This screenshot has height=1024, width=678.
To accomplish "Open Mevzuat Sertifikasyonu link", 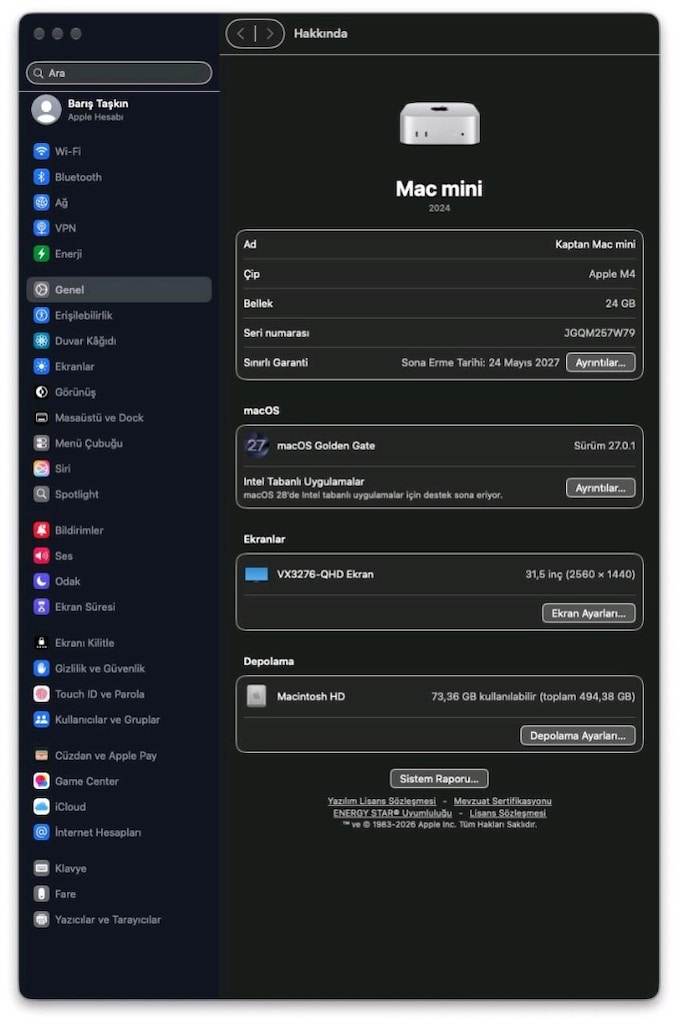I will tap(502, 801).
